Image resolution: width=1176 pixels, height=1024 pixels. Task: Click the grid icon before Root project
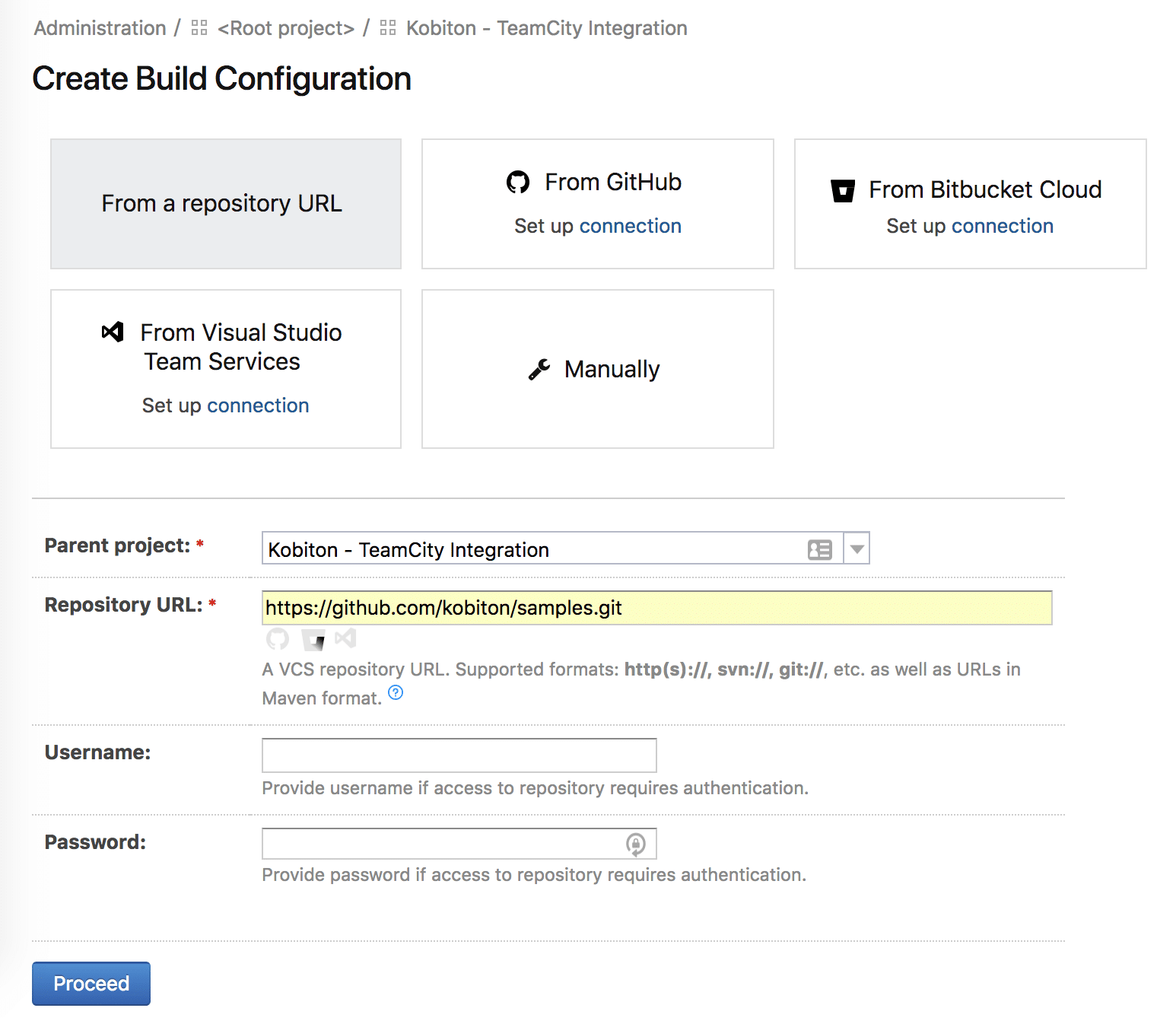pyautogui.click(x=199, y=28)
